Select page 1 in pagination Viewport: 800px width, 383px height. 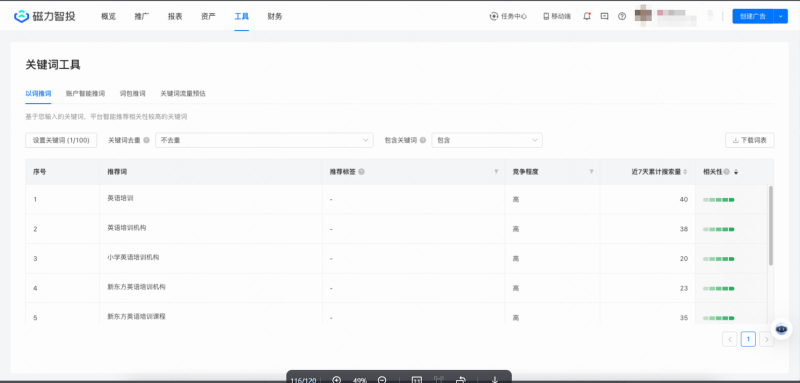pyautogui.click(x=748, y=339)
